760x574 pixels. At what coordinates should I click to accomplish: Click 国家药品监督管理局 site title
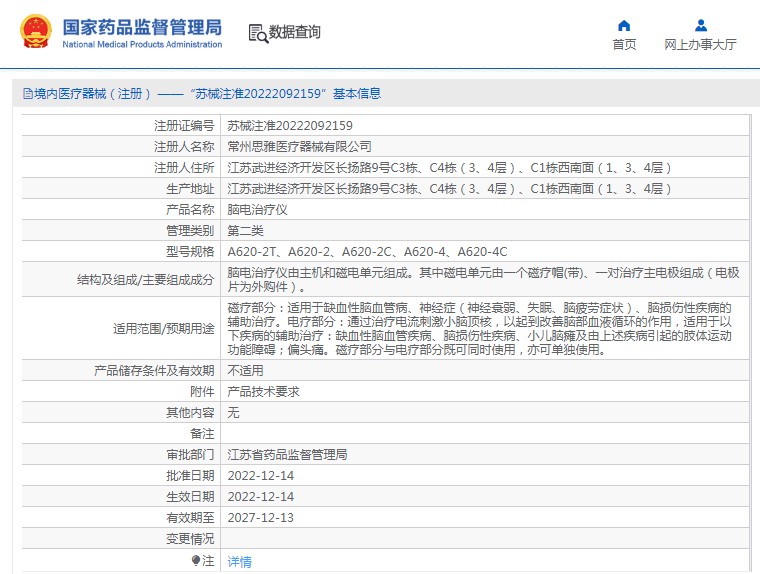tap(142, 27)
